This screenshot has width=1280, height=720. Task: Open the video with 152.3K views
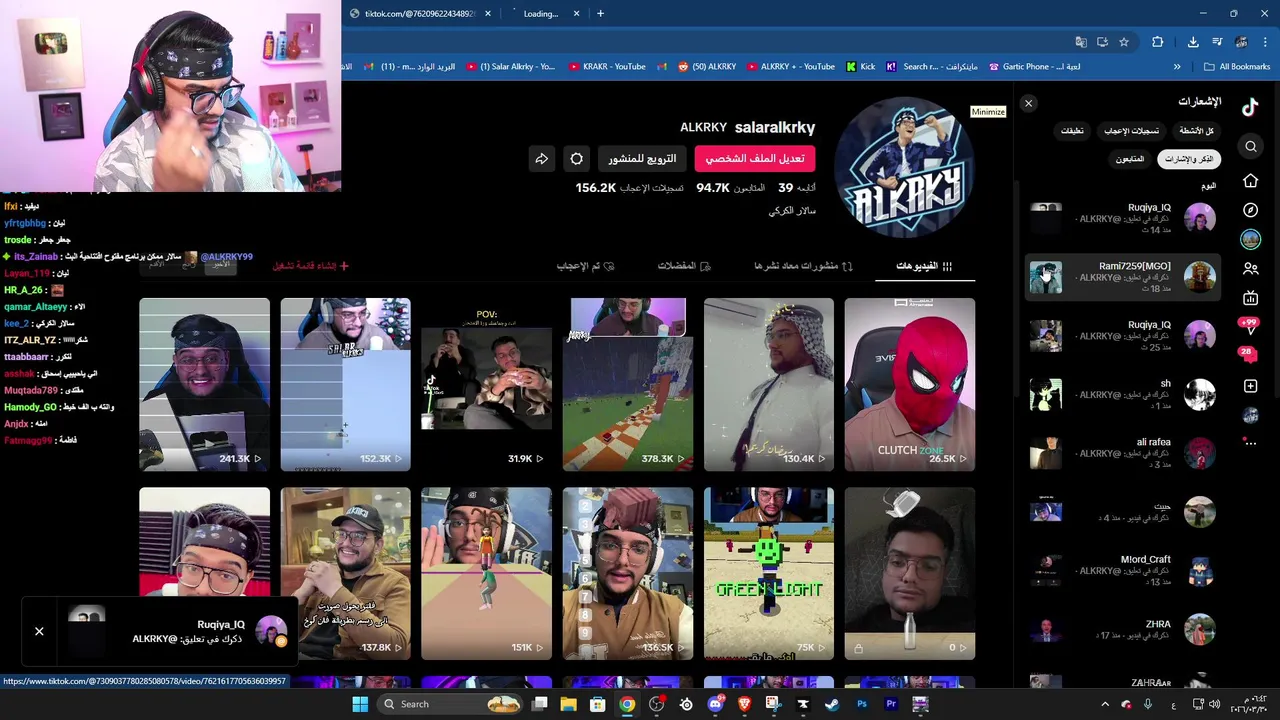pos(346,384)
